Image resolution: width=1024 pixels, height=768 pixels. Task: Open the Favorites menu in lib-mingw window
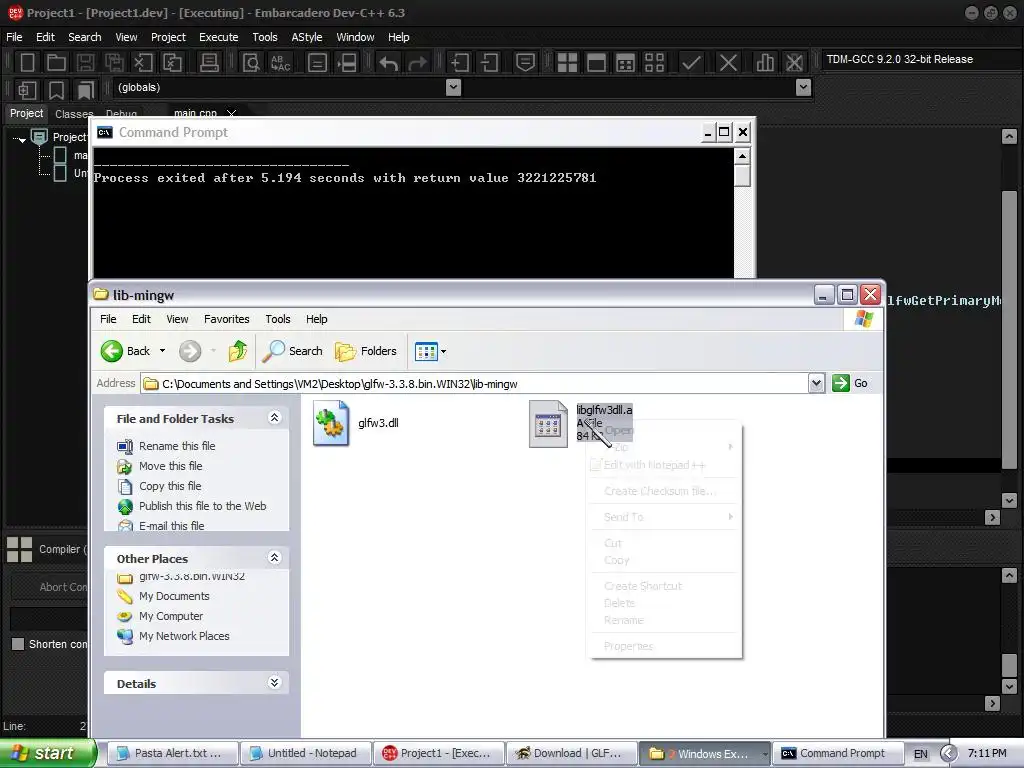point(227,319)
